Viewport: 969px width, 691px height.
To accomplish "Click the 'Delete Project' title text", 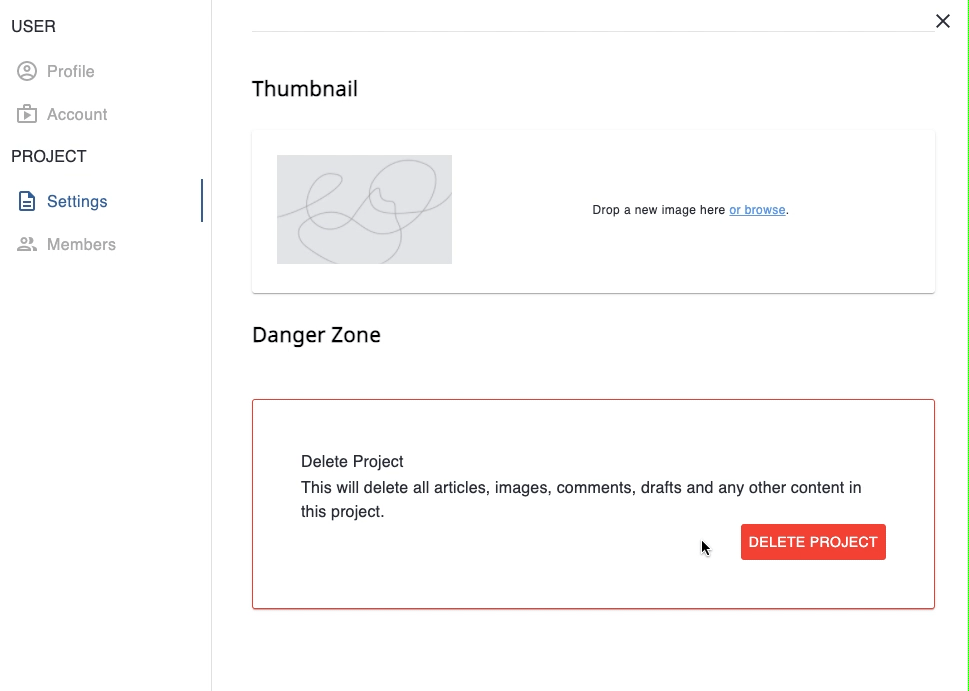I will 352,461.
